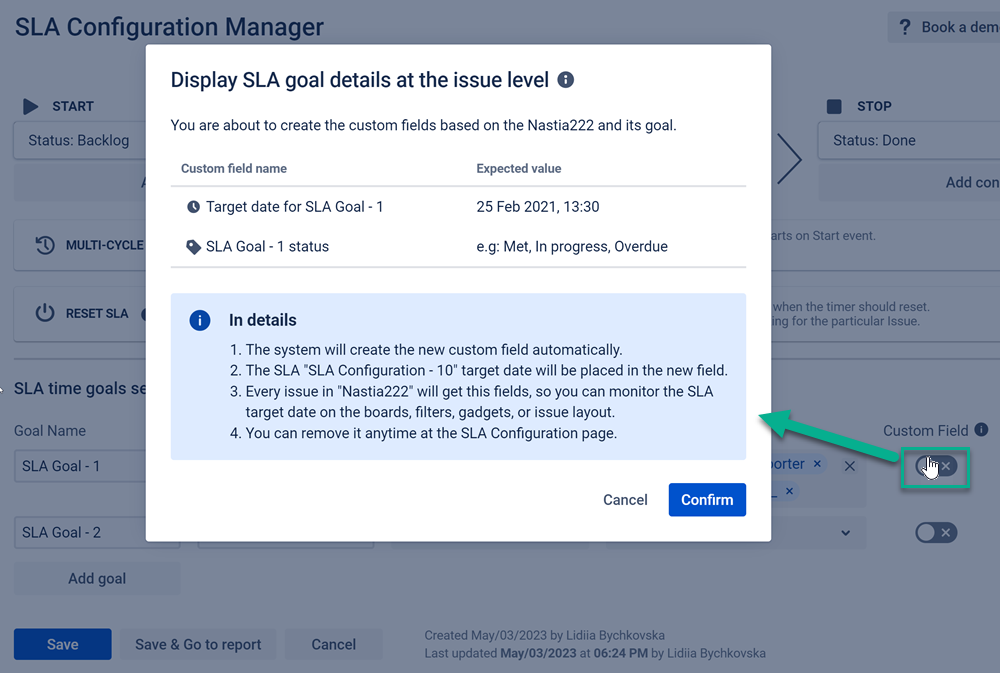
Task: Open the Status: Backlog start condition field
Action: click(x=80, y=141)
